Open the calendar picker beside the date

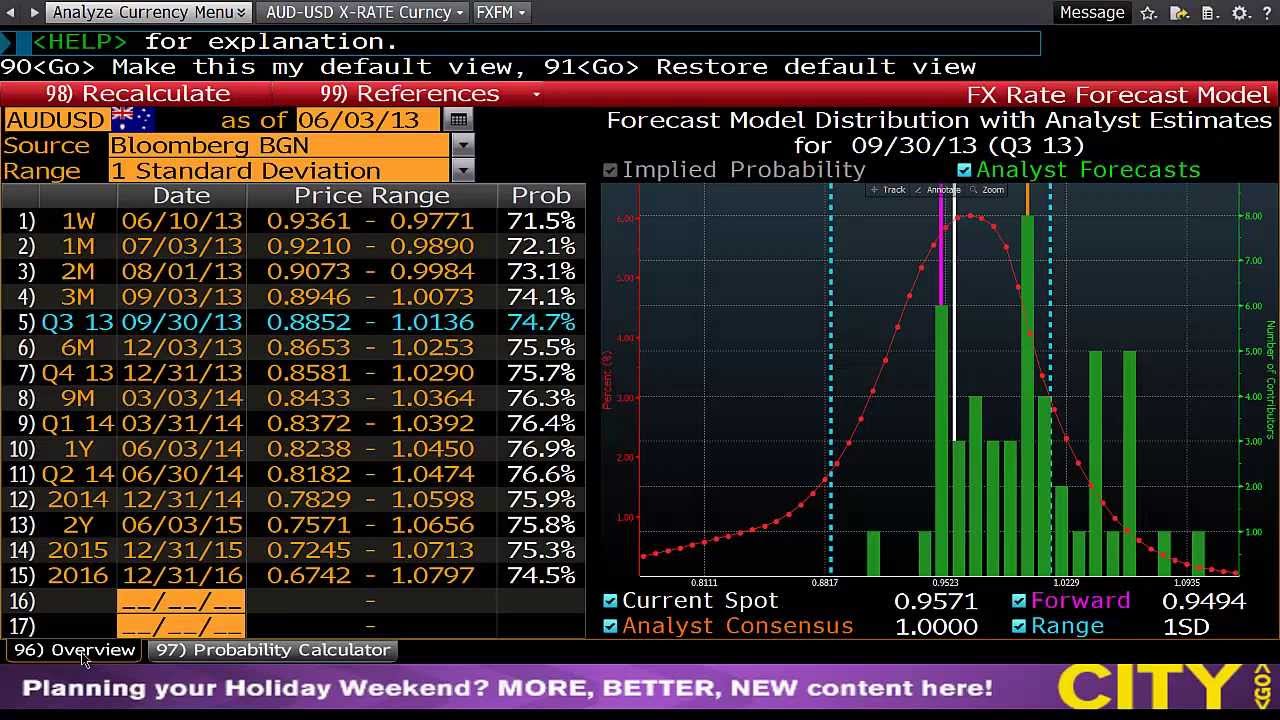[x=458, y=119]
